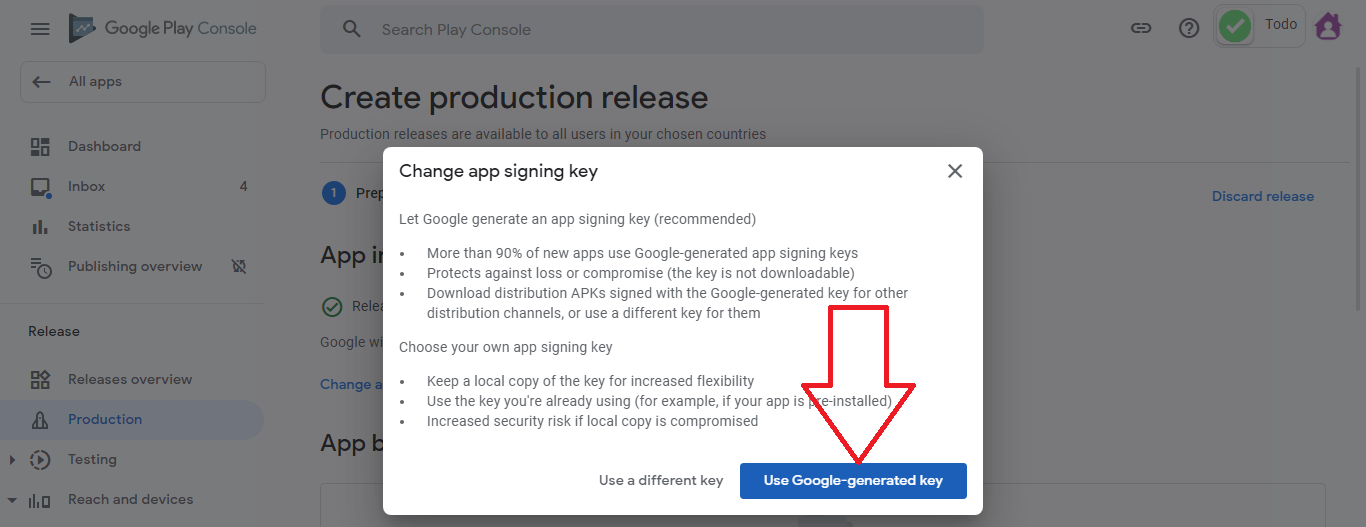Click the Google Play Console logo
Viewport: 1366px width, 527px height.
[163, 29]
